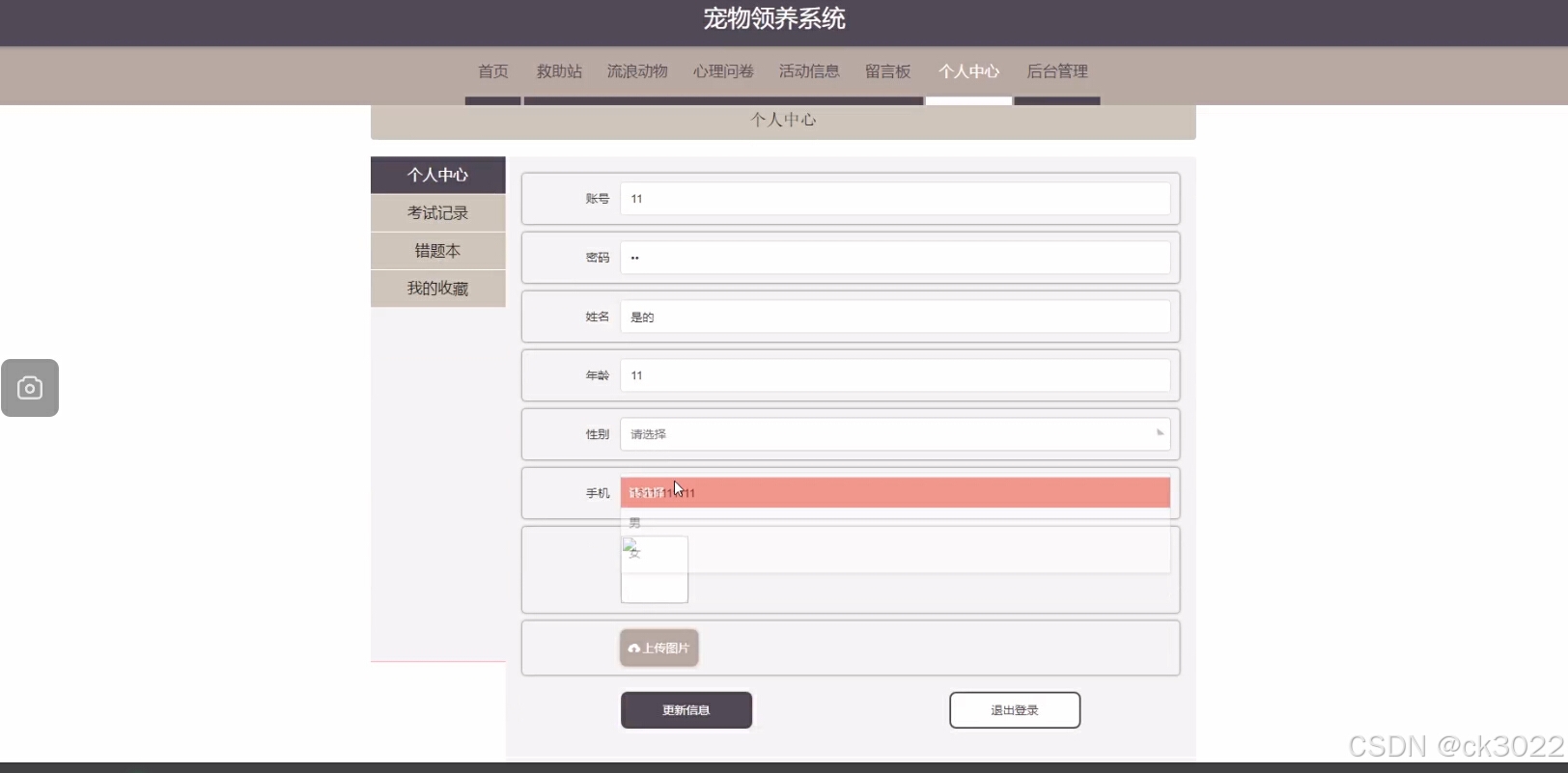Click the 个人中心 page heading banner
The image size is (1568, 773).
tap(783, 121)
